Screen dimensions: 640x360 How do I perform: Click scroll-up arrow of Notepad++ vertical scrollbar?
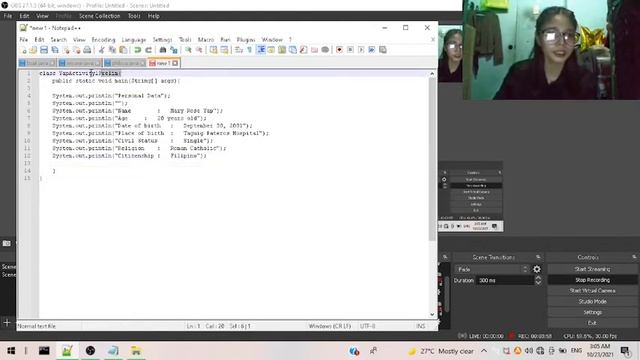click(x=432, y=74)
